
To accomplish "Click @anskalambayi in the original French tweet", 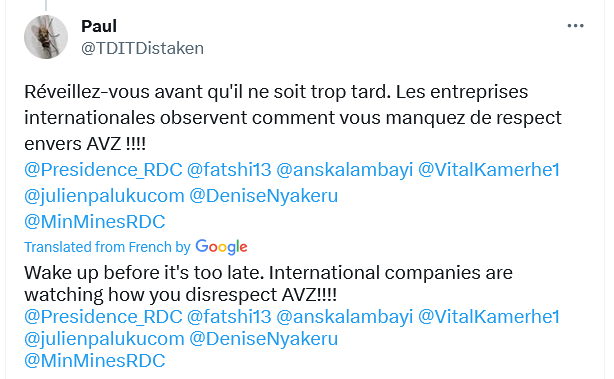I will pos(345,170).
